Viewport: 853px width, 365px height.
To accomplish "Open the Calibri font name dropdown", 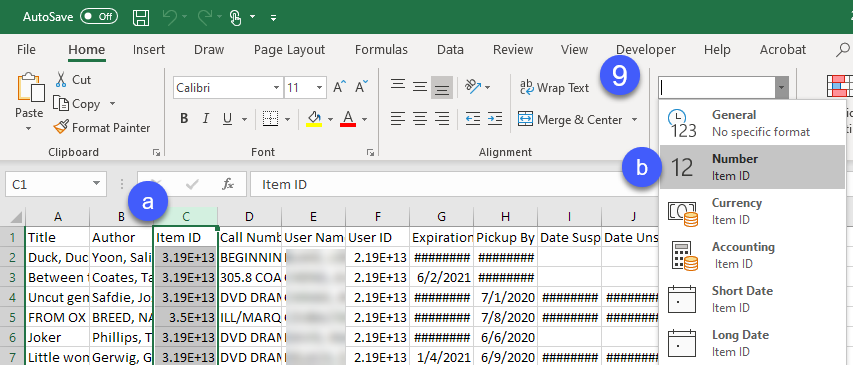I will coord(276,88).
